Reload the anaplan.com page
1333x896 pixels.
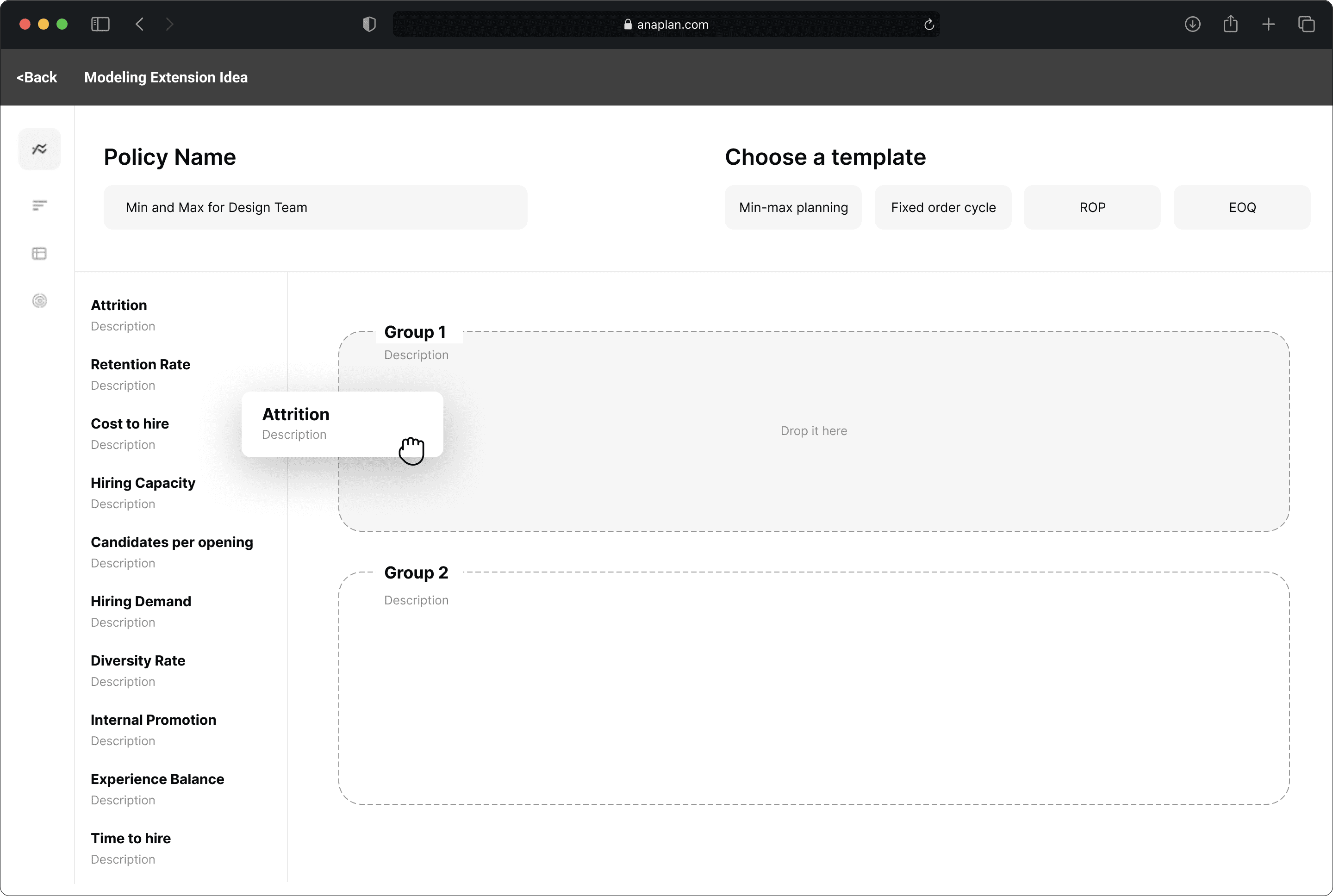(x=928, y=24)
